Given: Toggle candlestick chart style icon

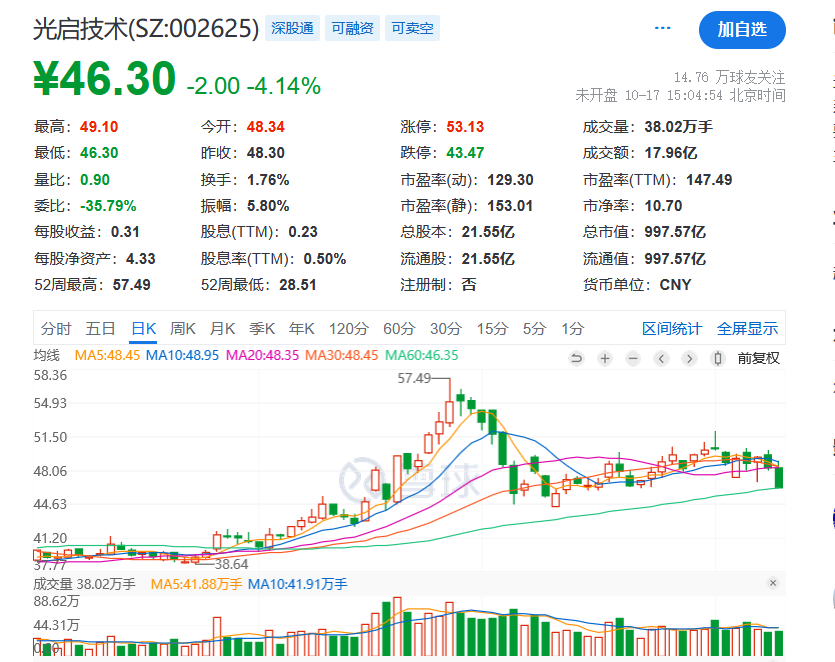Looking at the screenshot, I should coord(717,358).
